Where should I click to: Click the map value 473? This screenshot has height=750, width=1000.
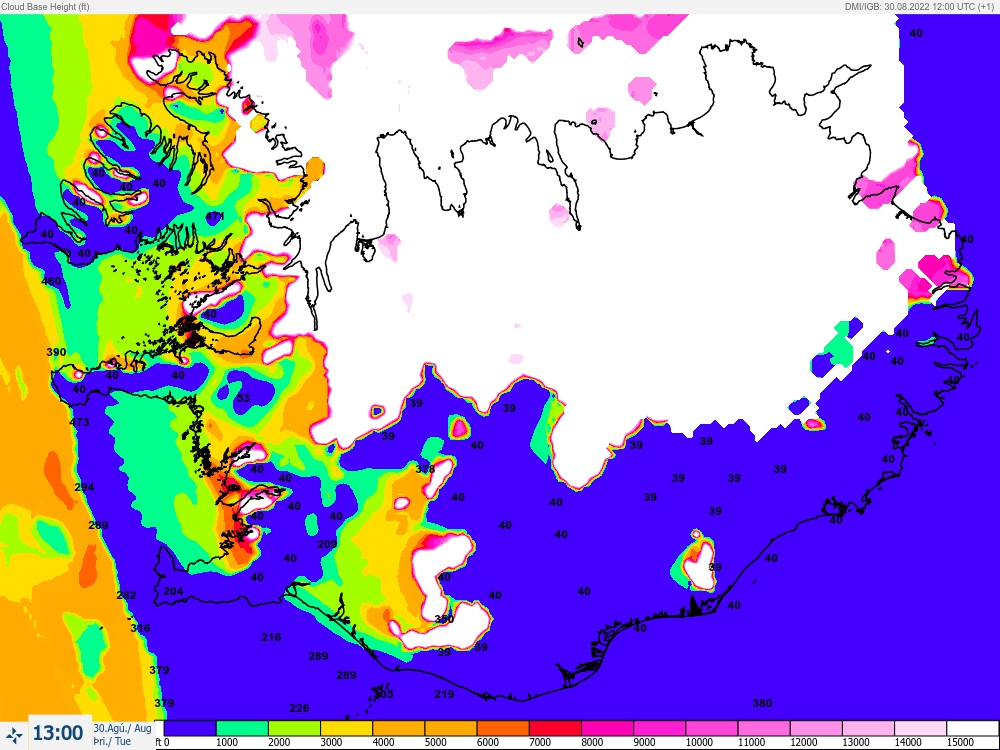[x=79, y=422]
